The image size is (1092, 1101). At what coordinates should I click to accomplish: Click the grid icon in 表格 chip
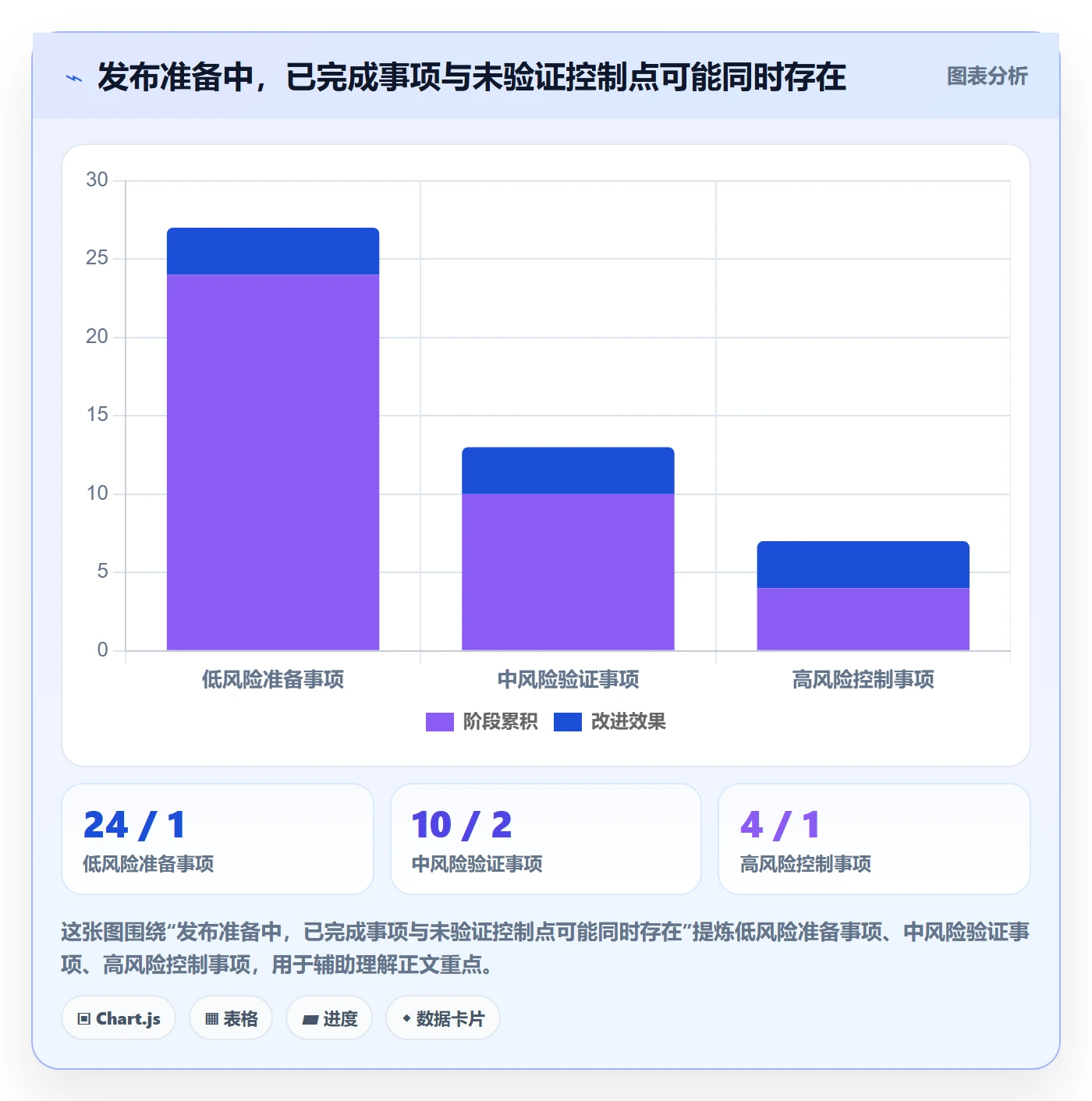click(x=211, y=1019)
